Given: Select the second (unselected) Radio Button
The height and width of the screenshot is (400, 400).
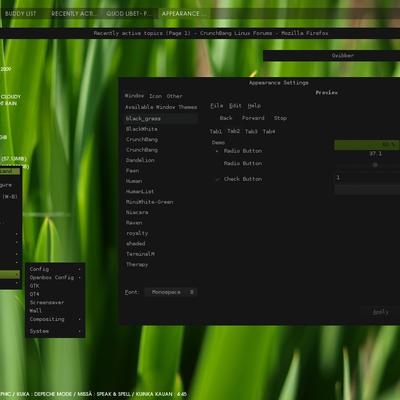Looking at the screenshot, I should click(x=239, y=163).
